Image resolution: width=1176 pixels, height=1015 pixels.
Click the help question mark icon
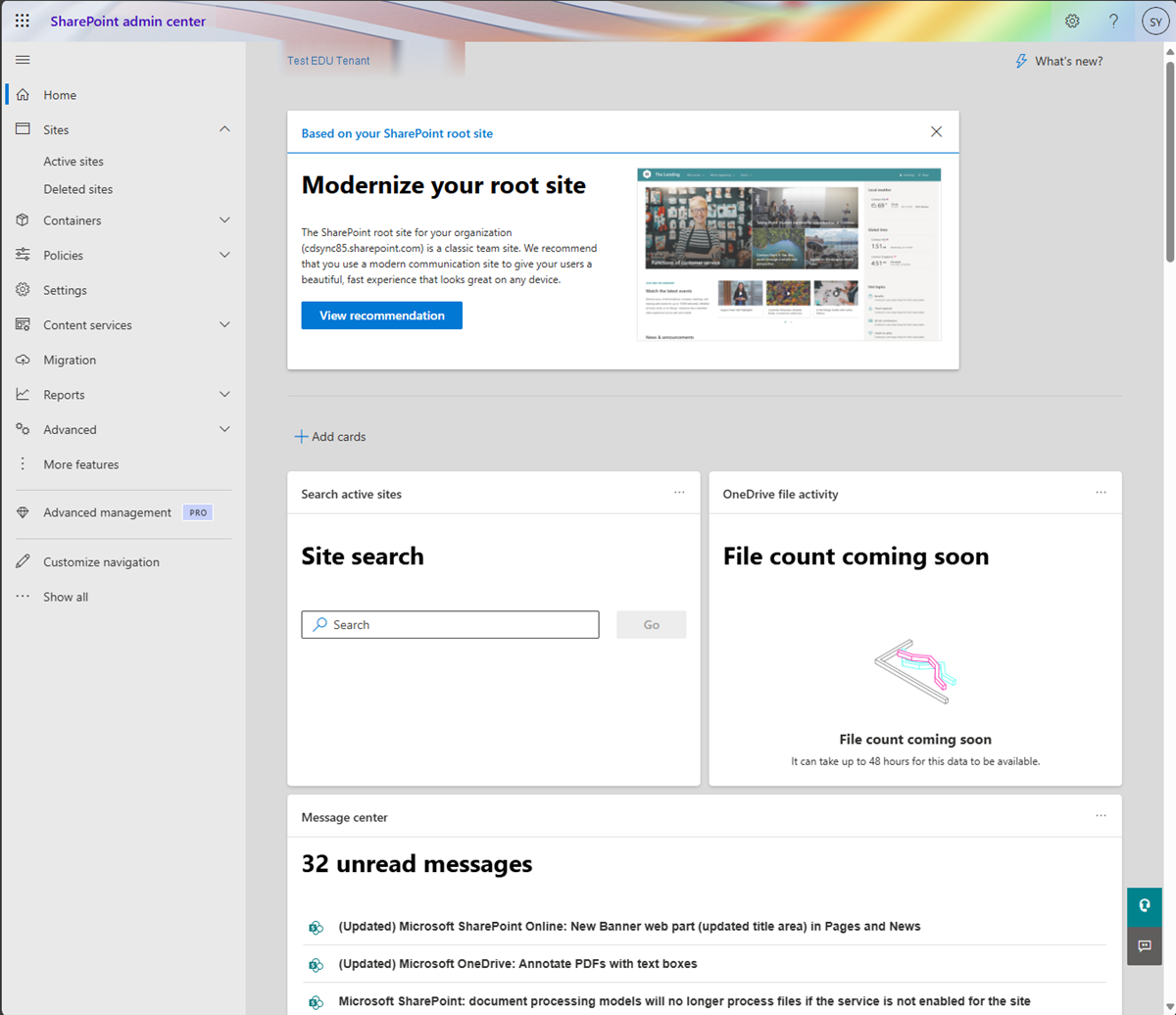[1113, 21]
